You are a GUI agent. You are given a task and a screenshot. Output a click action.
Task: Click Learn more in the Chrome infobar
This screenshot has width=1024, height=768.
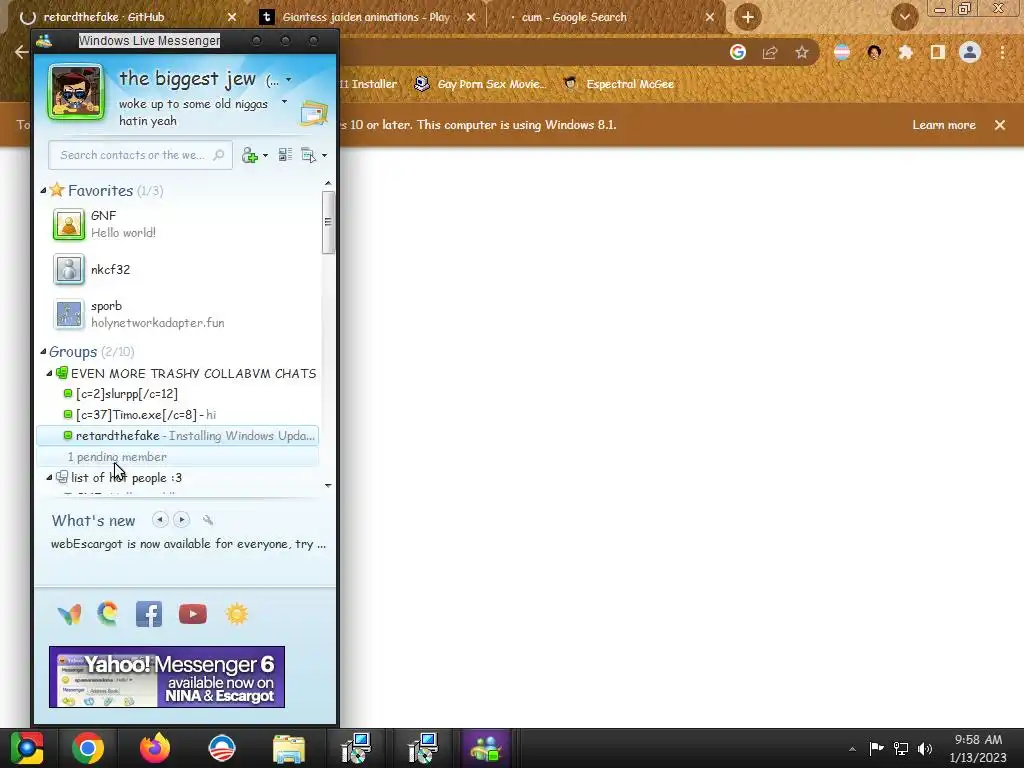944,125
